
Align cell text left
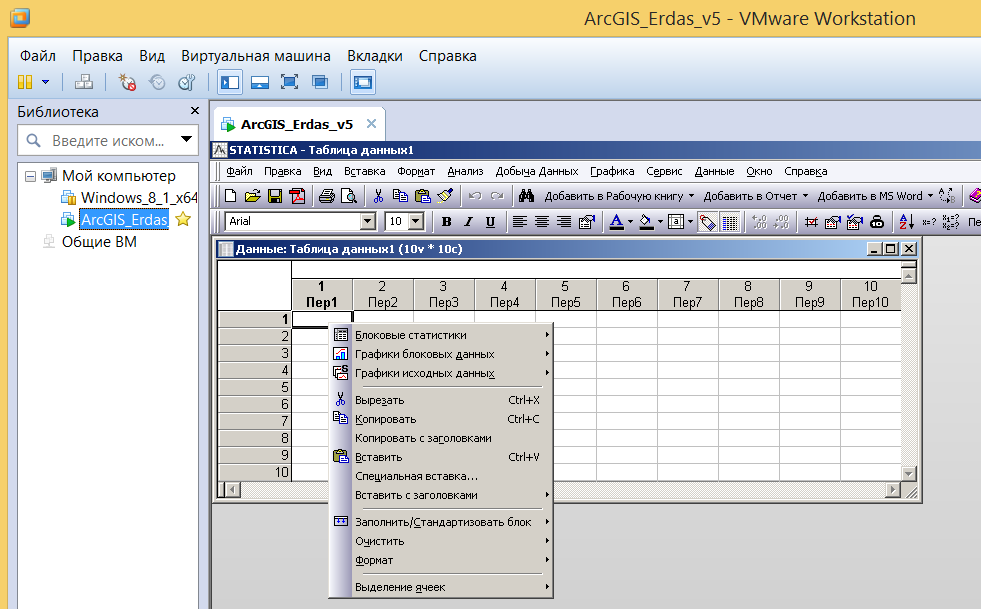pyautogui.click(x=519, y=222)
